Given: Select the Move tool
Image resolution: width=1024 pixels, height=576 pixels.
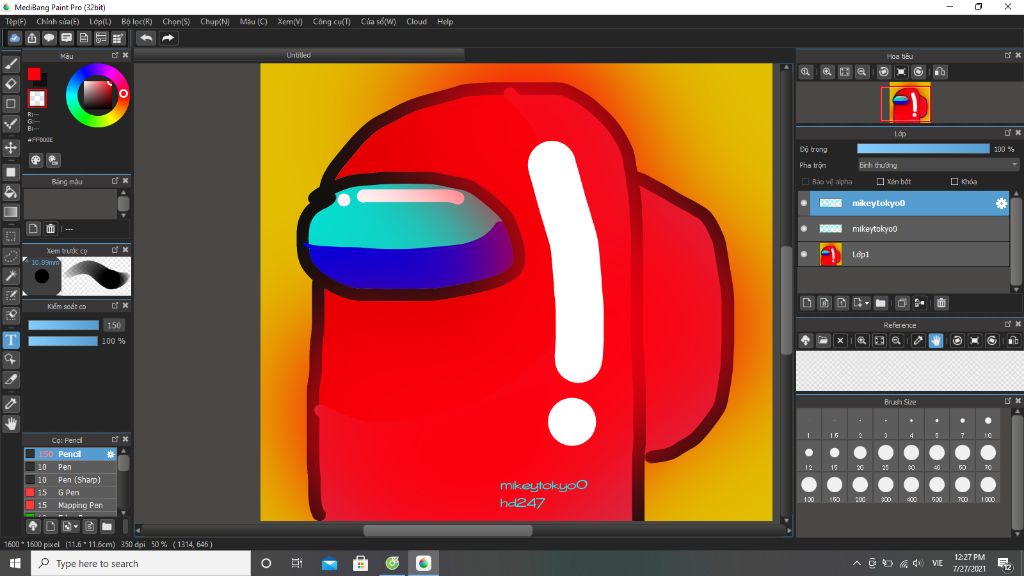Looking at the screenshot, I should tap(10, 148).
